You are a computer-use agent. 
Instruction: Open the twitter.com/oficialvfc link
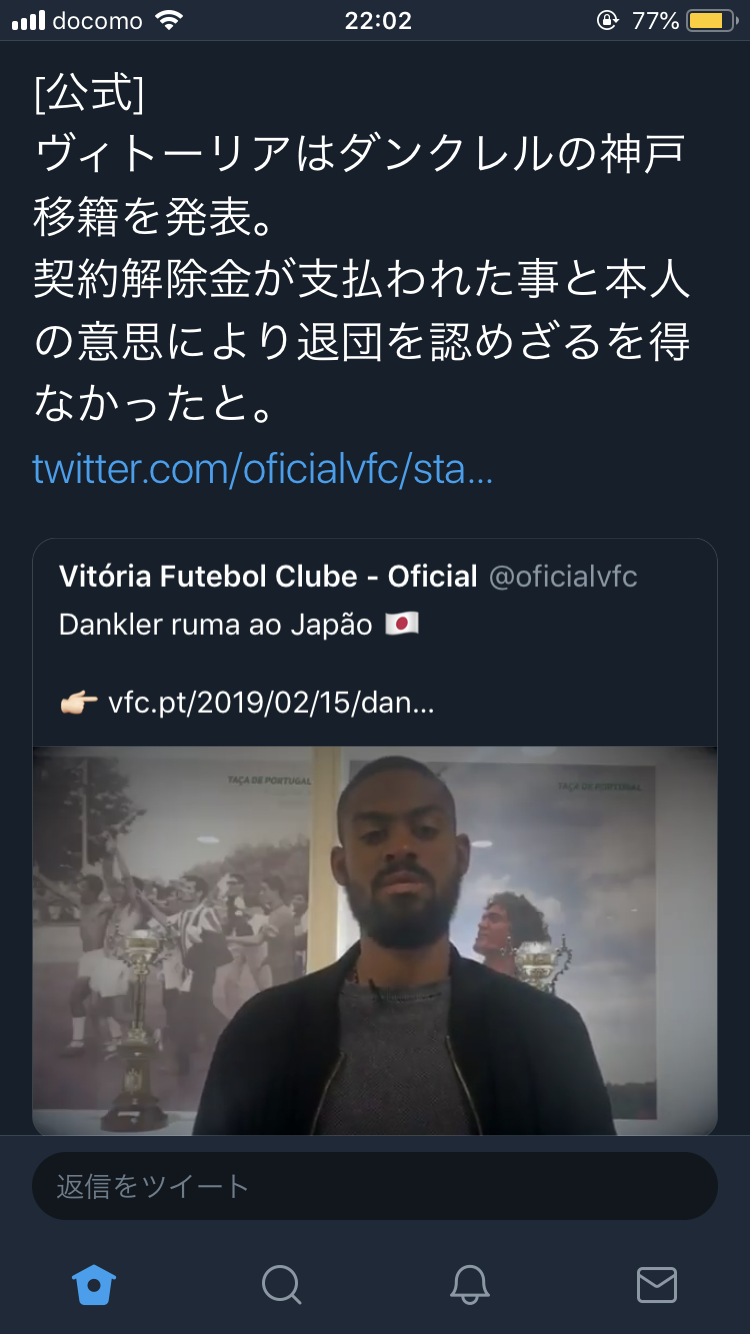click(263, 468)
